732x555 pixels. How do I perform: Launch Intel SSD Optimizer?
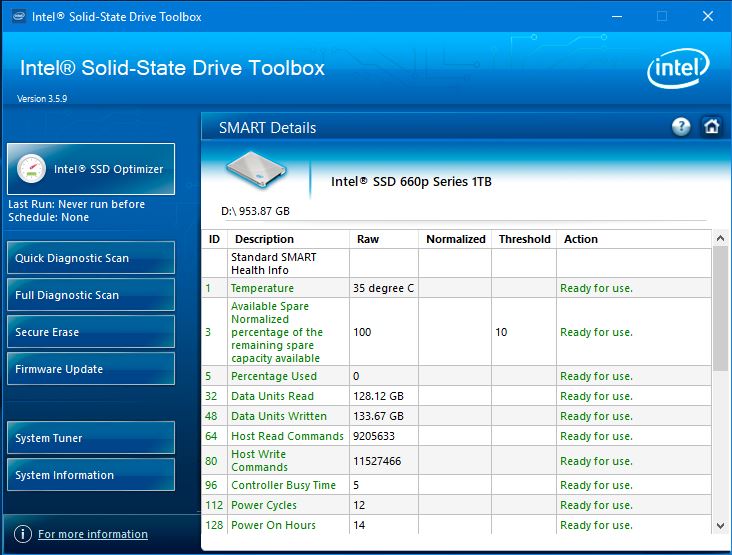(x=91, y=169)
